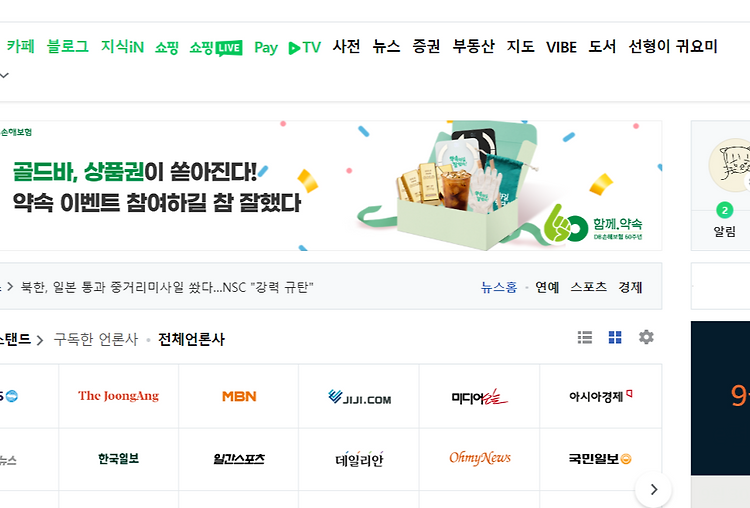Open 쇼핑LIVE from the service menu

pos(216,47)
